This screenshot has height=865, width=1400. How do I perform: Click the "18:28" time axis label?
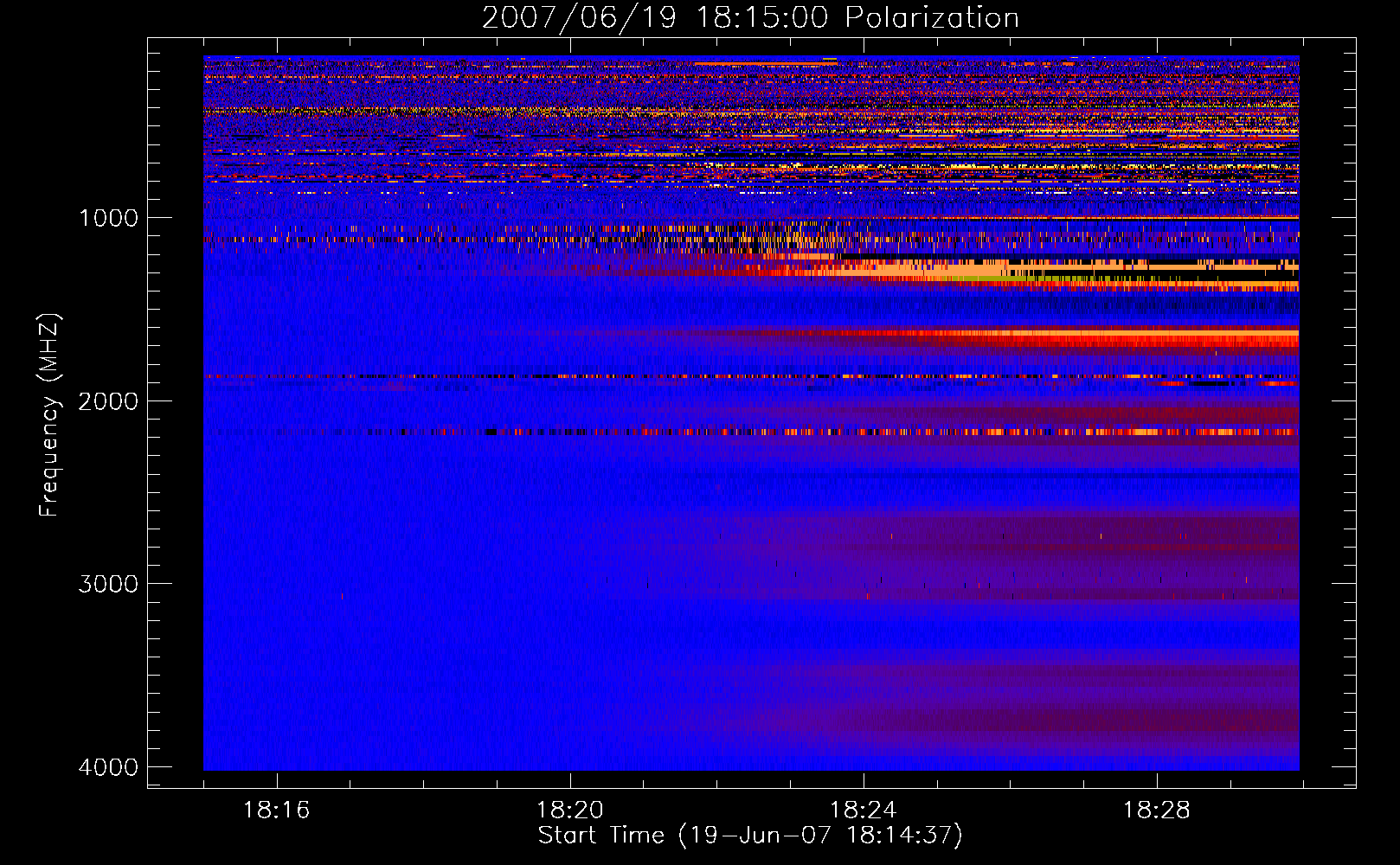point(1156,811)
